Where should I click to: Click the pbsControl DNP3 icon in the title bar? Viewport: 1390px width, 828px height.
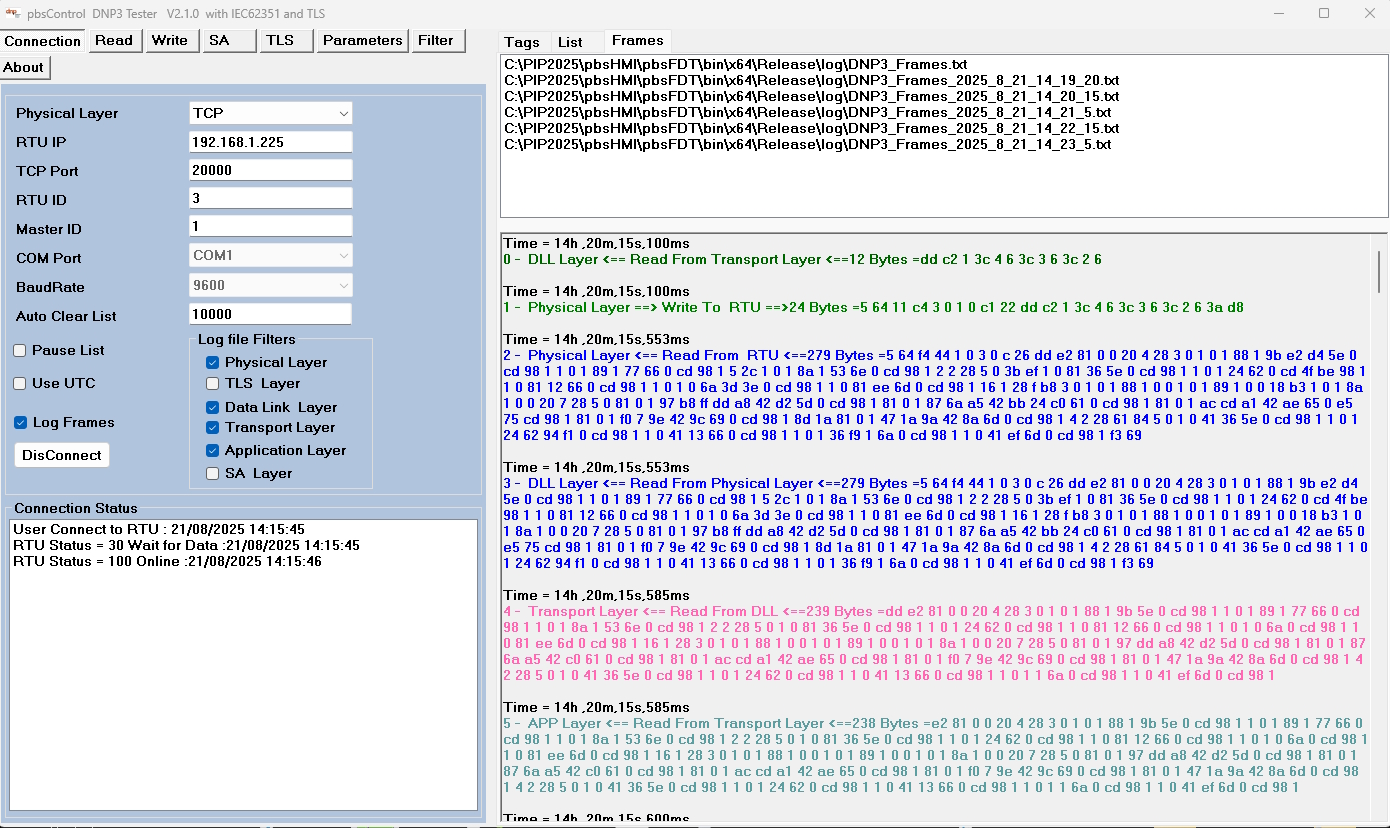pyautogui.click(x=14, y=13)
